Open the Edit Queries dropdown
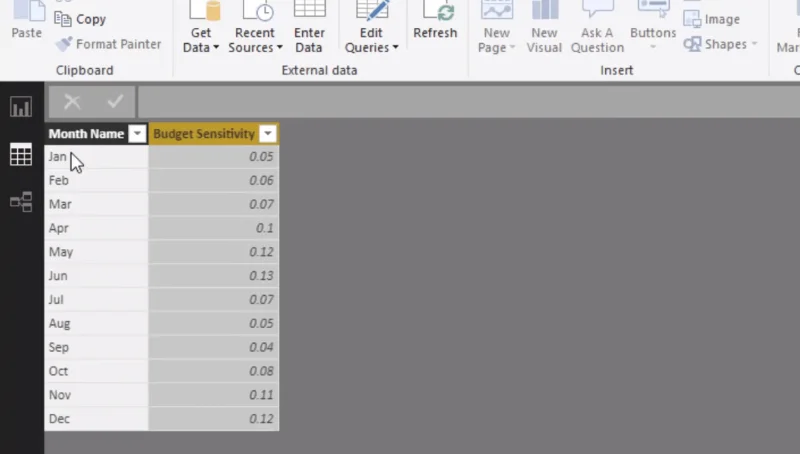Screen dimensions: 800x454 pos(371,28)
